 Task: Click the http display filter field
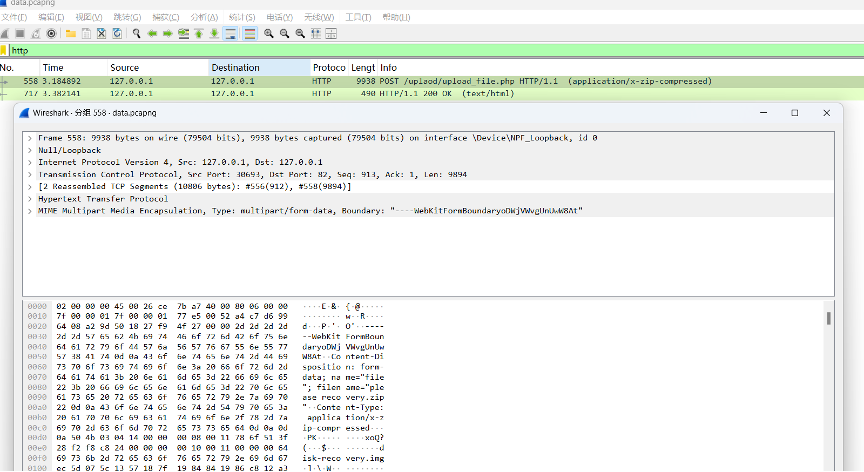[x=435, y=51]
